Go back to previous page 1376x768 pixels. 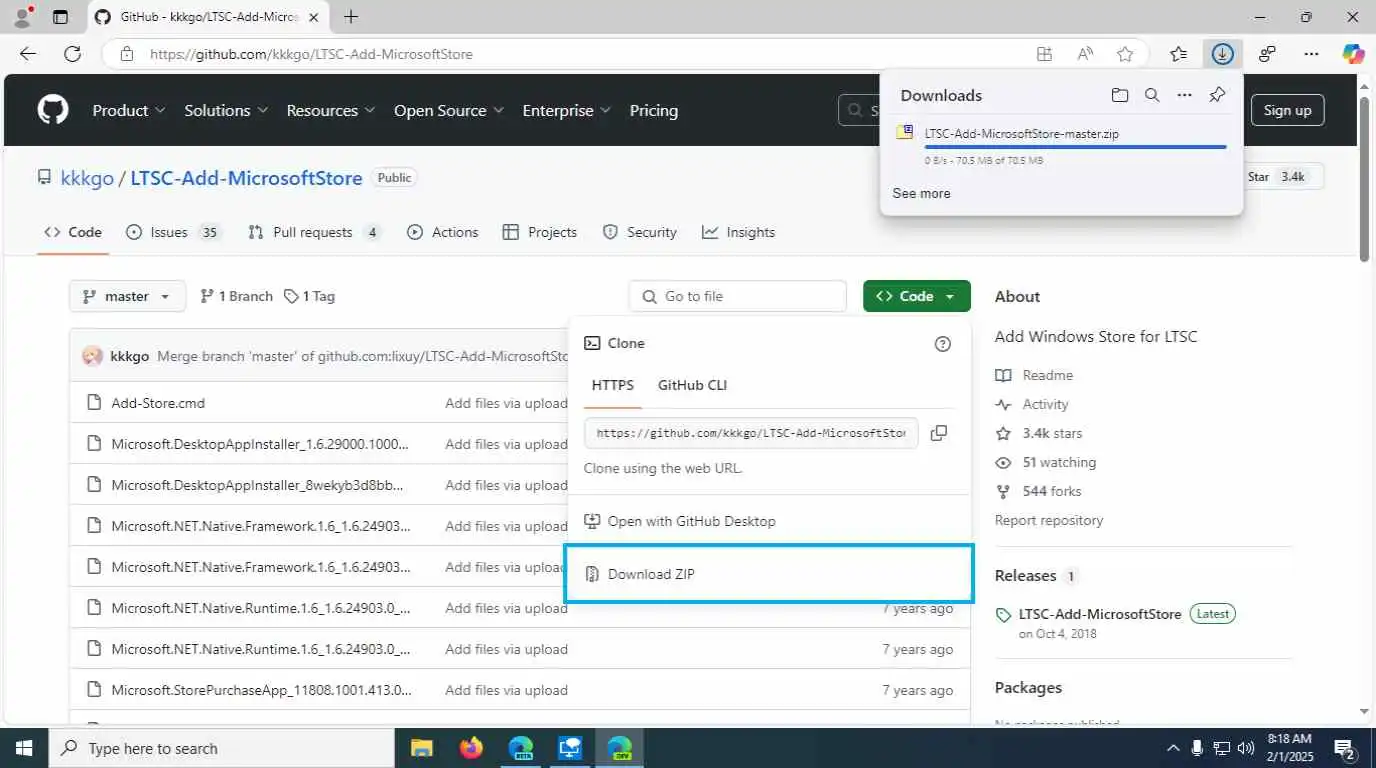click(28, 54)
